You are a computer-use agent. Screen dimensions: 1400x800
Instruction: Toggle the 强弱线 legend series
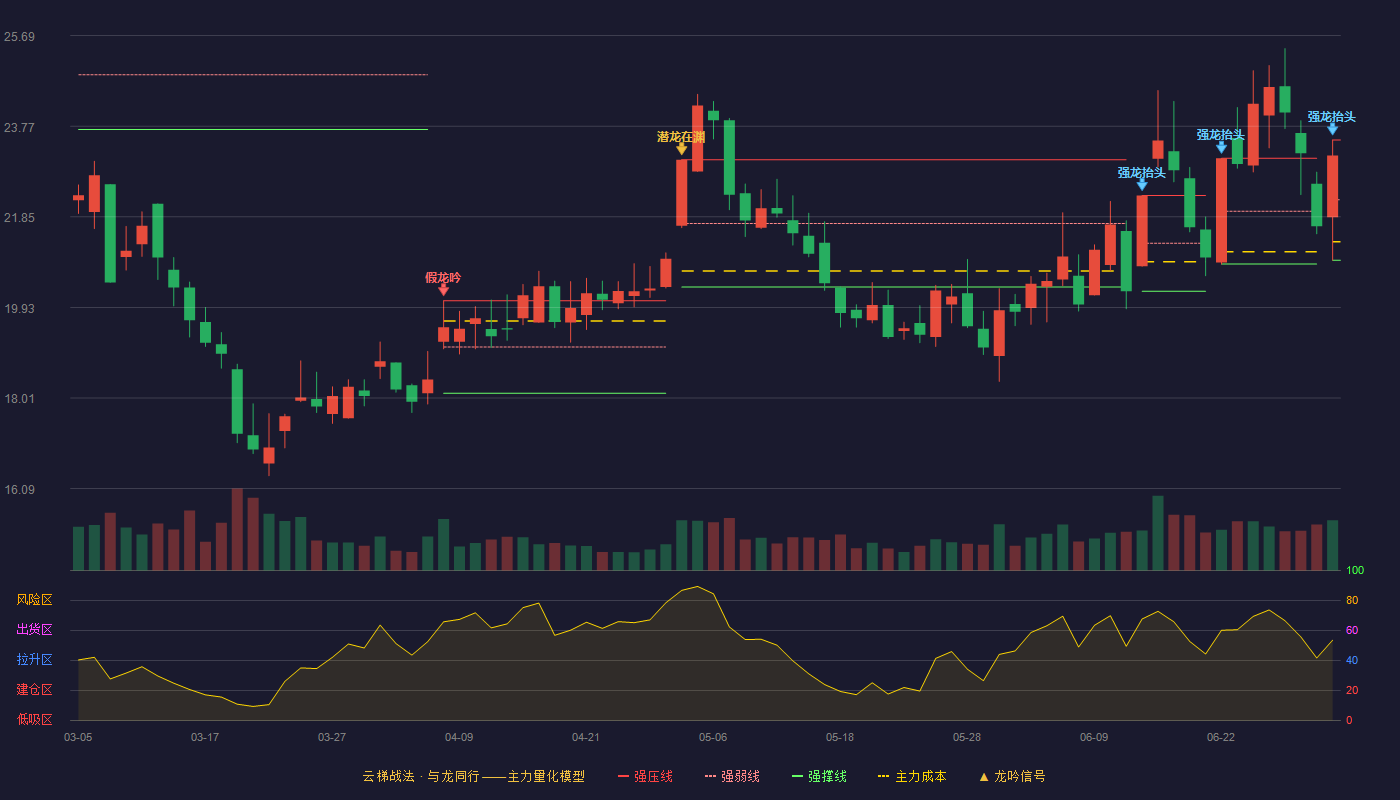tap(732, 776)
